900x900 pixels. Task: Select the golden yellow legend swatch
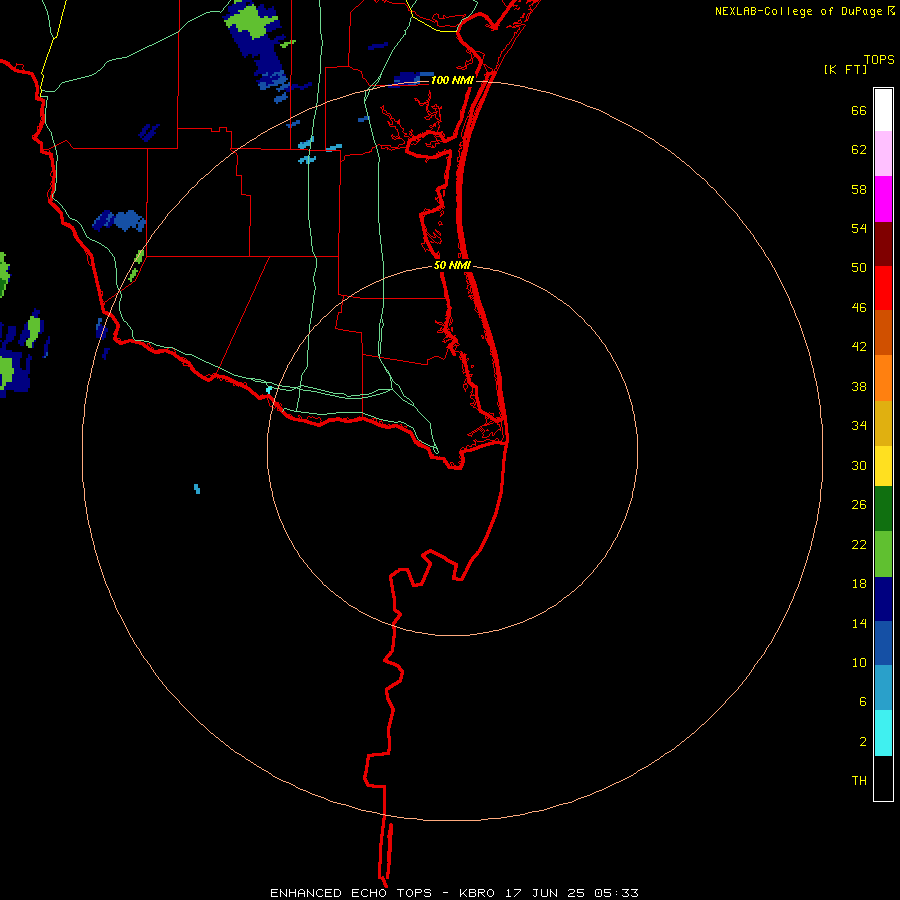click(x=883, y=423)
